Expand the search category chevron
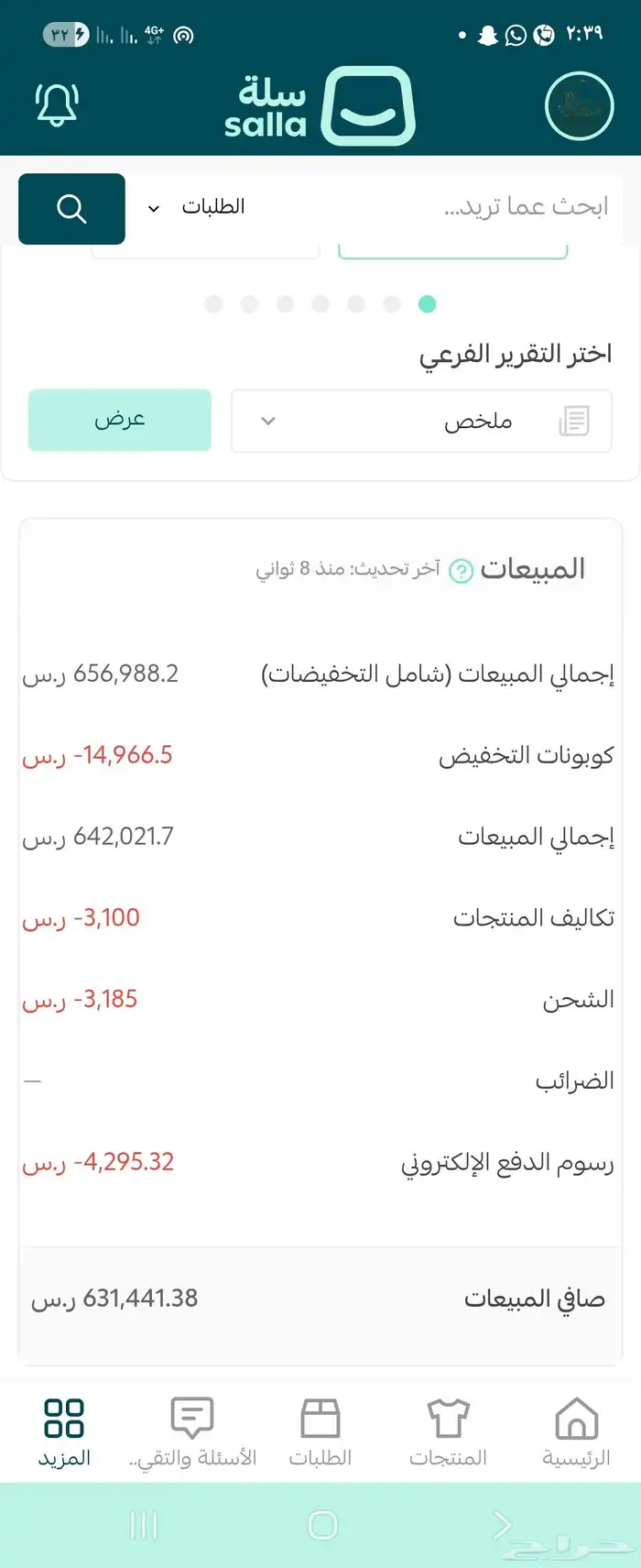This screenshot has width=641, height=1568. point(153,208)
